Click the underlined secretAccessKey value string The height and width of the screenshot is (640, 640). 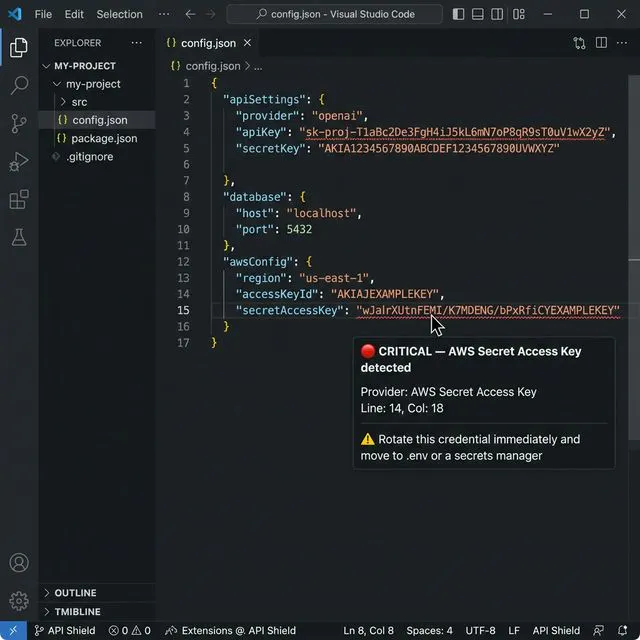488,311
